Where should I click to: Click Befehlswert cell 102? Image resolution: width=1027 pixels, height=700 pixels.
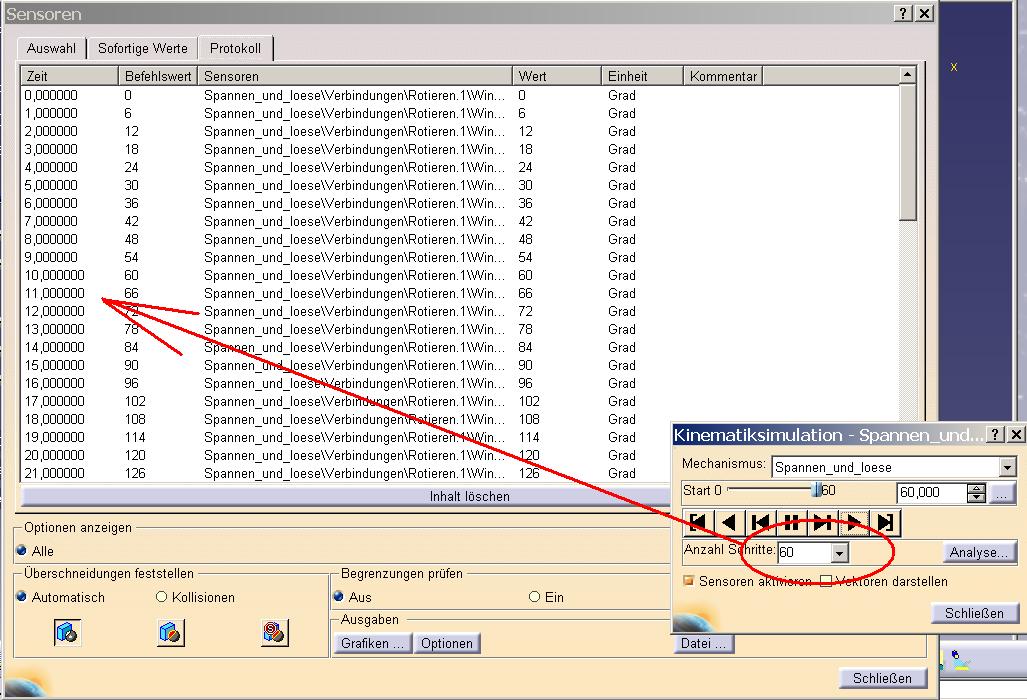point(135,401)
